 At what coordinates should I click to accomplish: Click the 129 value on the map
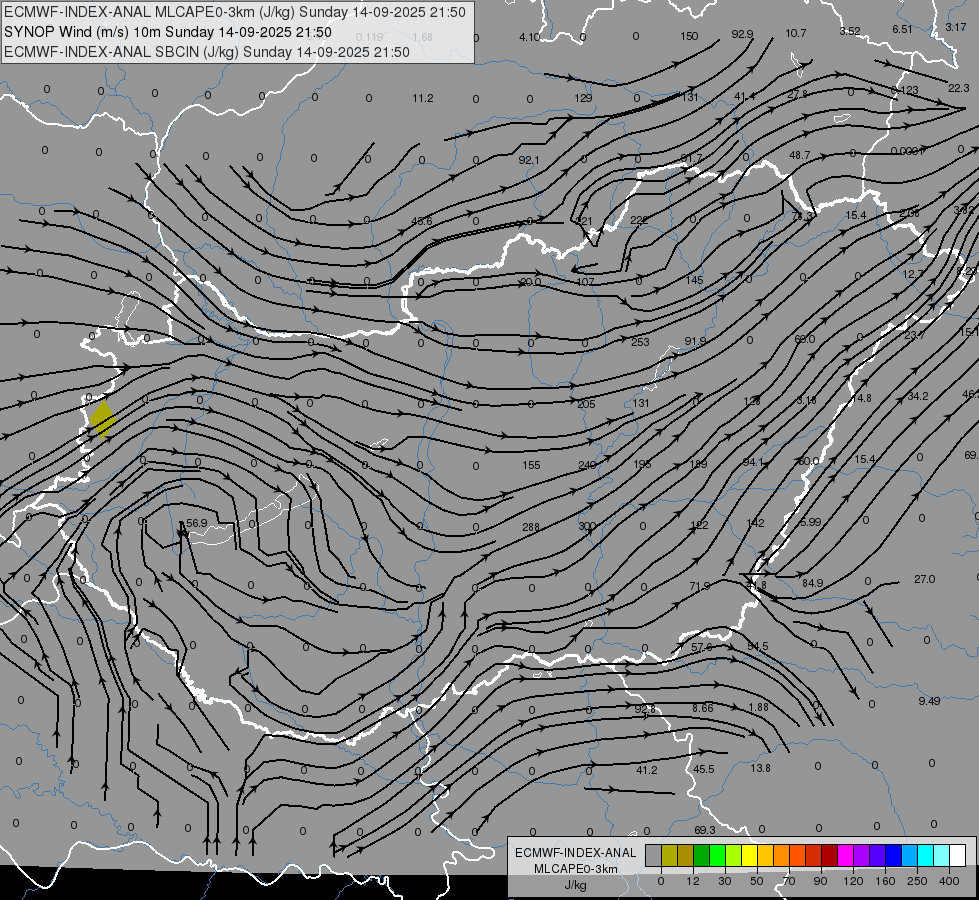coord(583,98)
